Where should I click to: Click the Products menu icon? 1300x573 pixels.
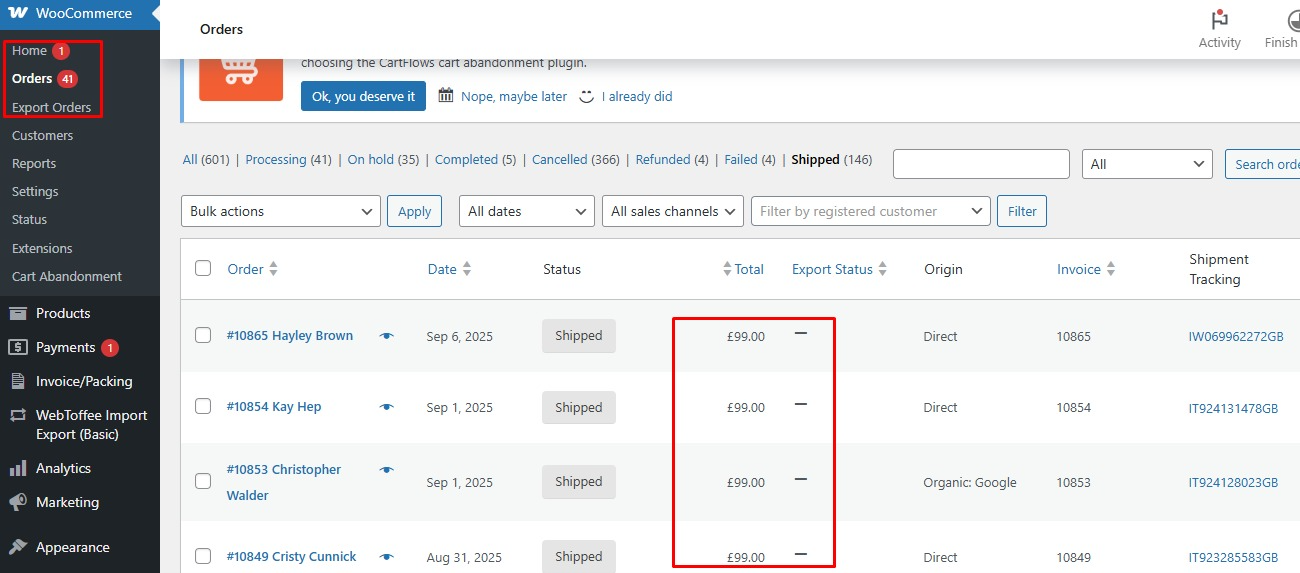tap(18, 313)
